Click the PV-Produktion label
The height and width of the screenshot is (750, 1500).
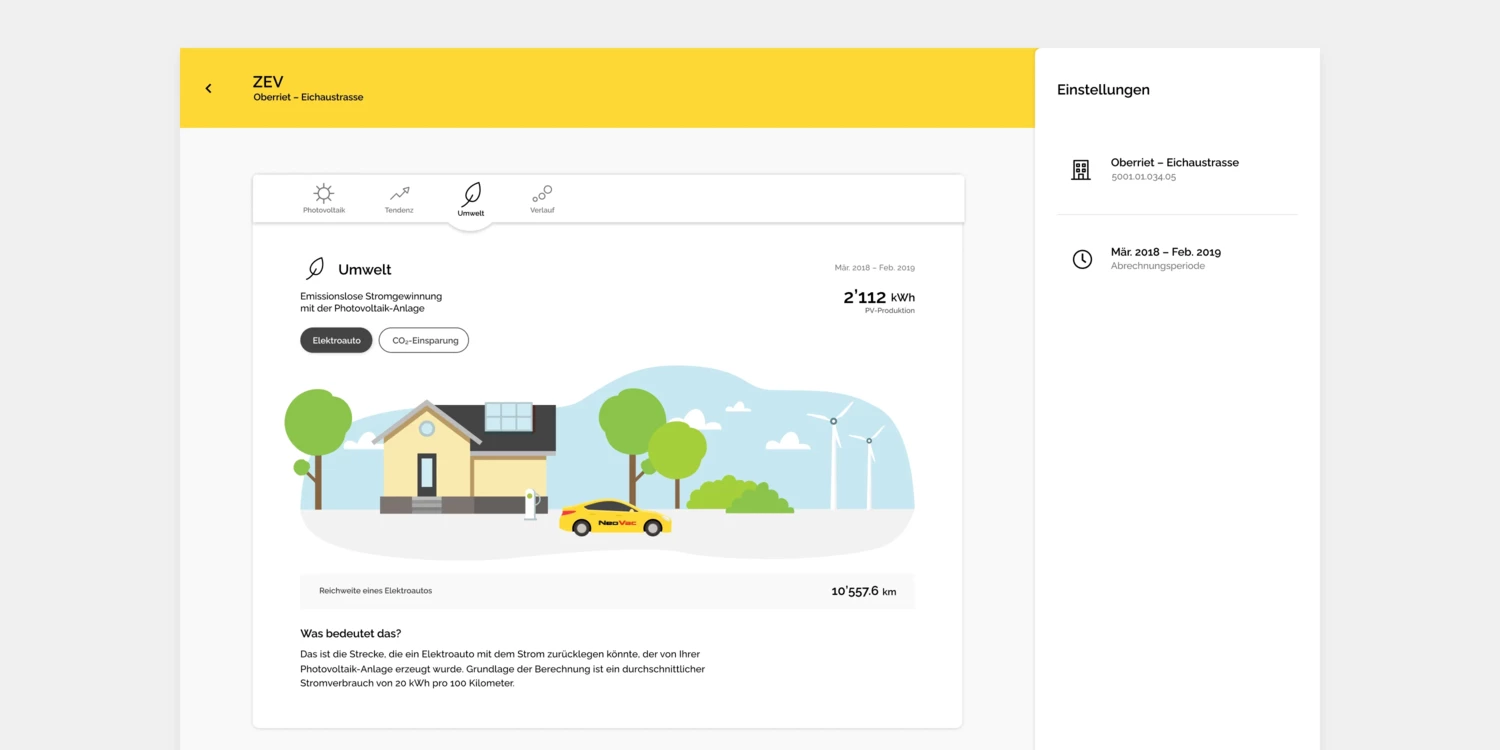click(890, 311)
